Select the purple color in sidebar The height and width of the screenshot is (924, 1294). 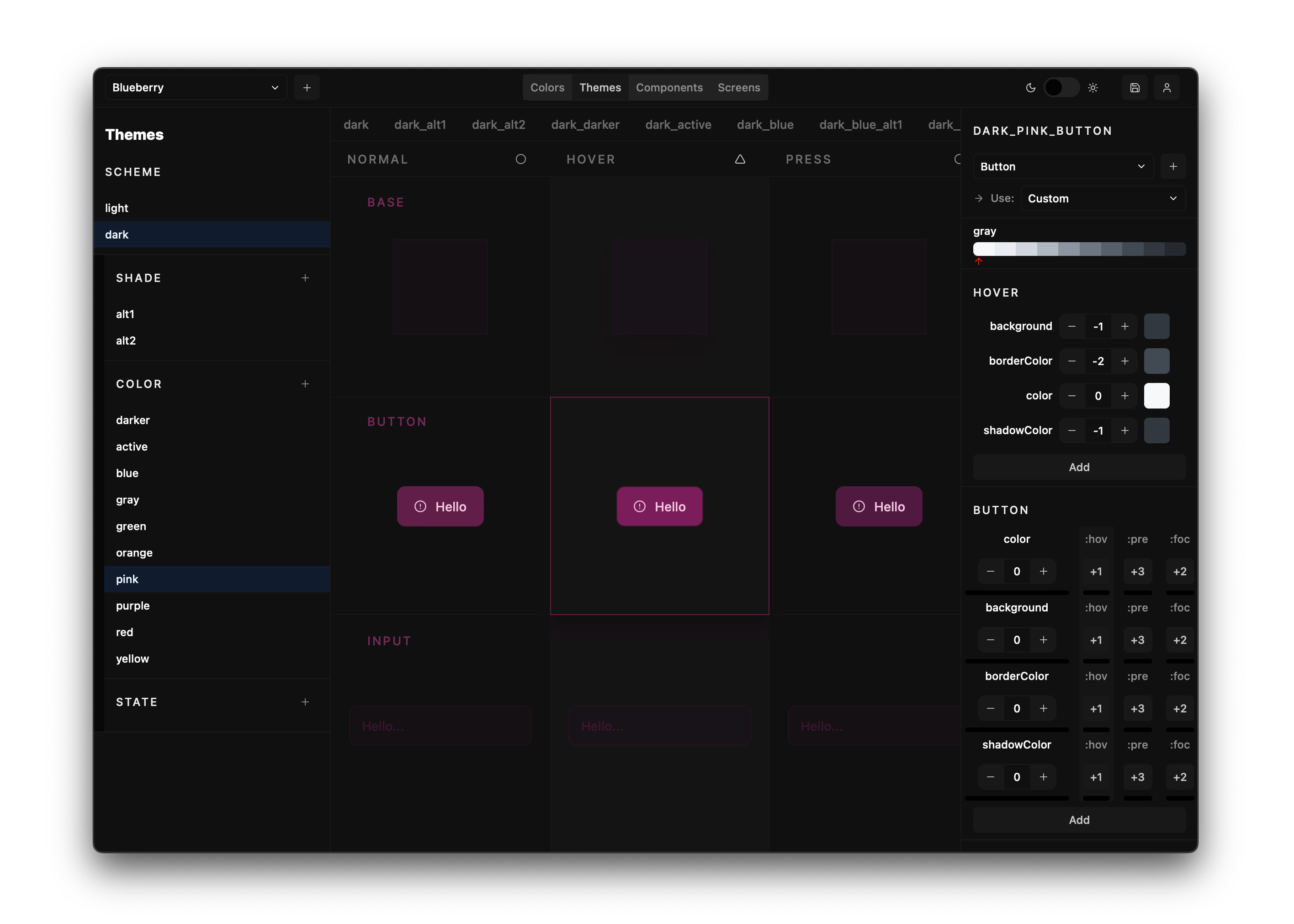click(x=133, y=605)
